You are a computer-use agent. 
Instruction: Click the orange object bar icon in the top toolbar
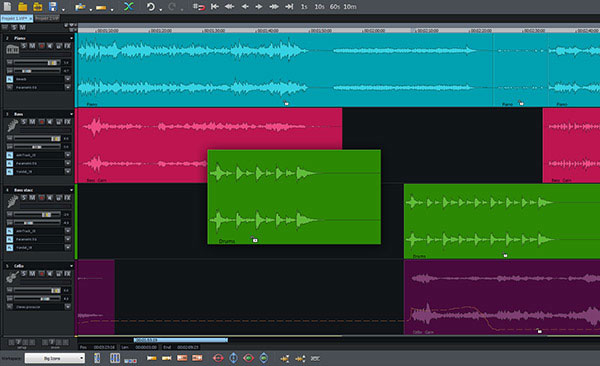coord(101,7)
